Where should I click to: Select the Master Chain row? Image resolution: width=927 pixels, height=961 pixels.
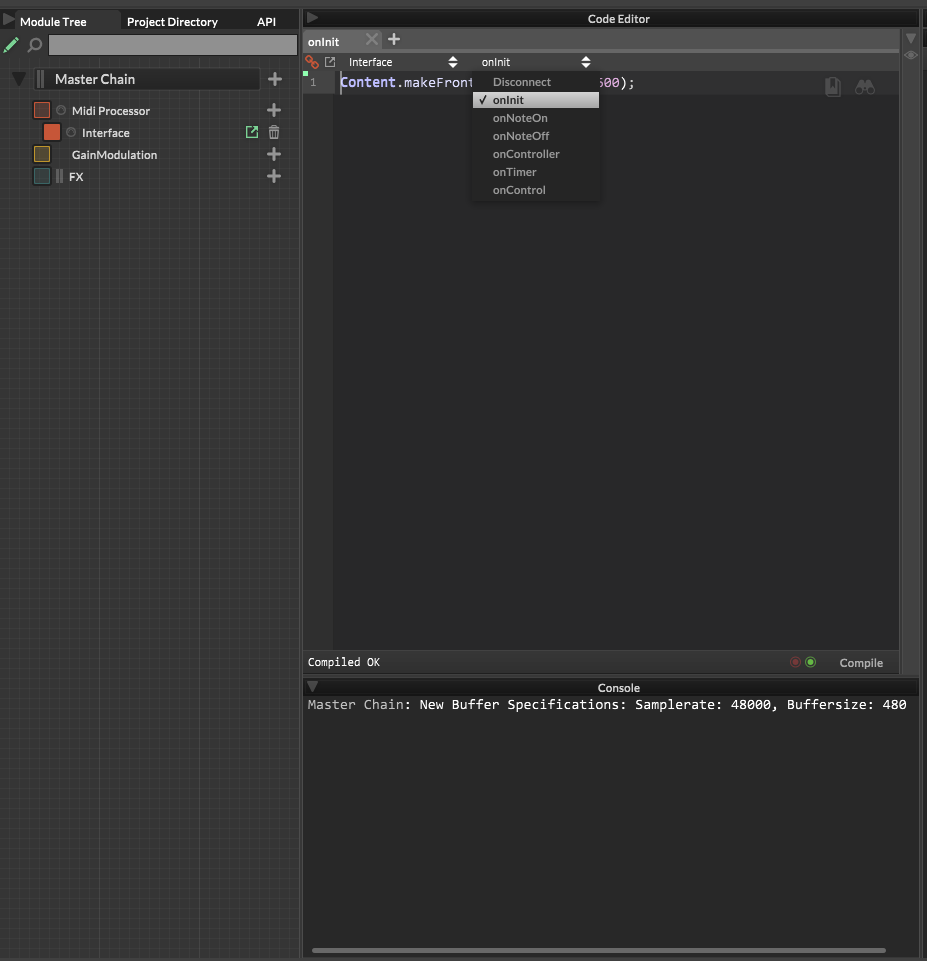(x=147, y=79)
